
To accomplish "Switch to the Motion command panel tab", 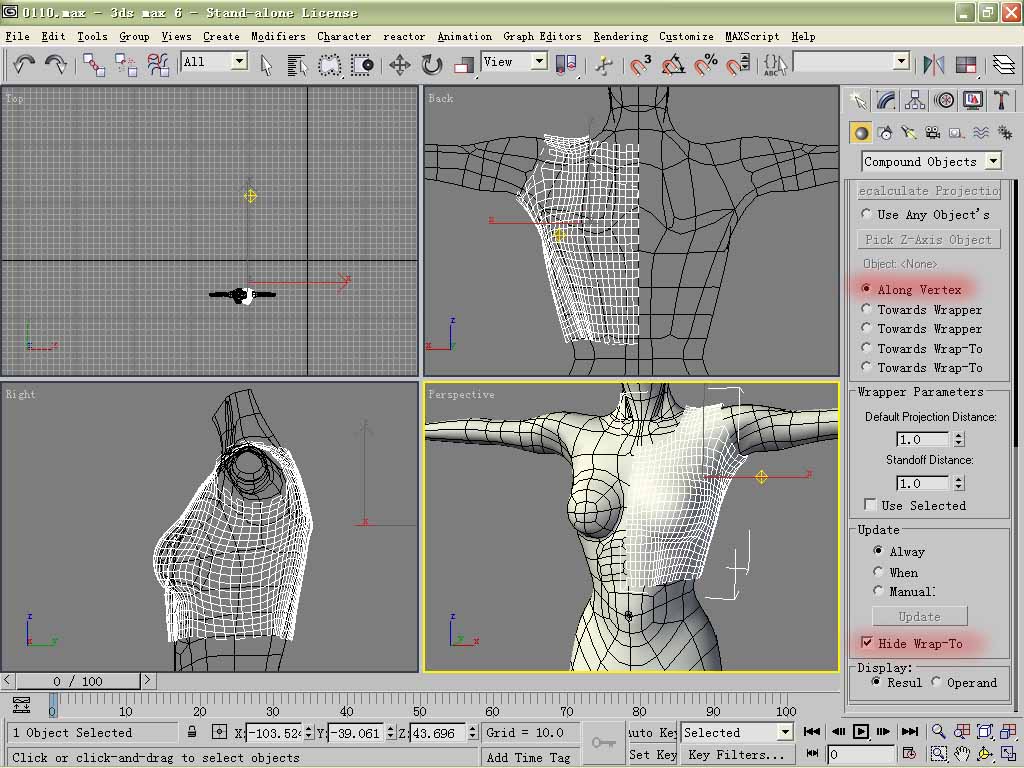I will tap(944, 100).
